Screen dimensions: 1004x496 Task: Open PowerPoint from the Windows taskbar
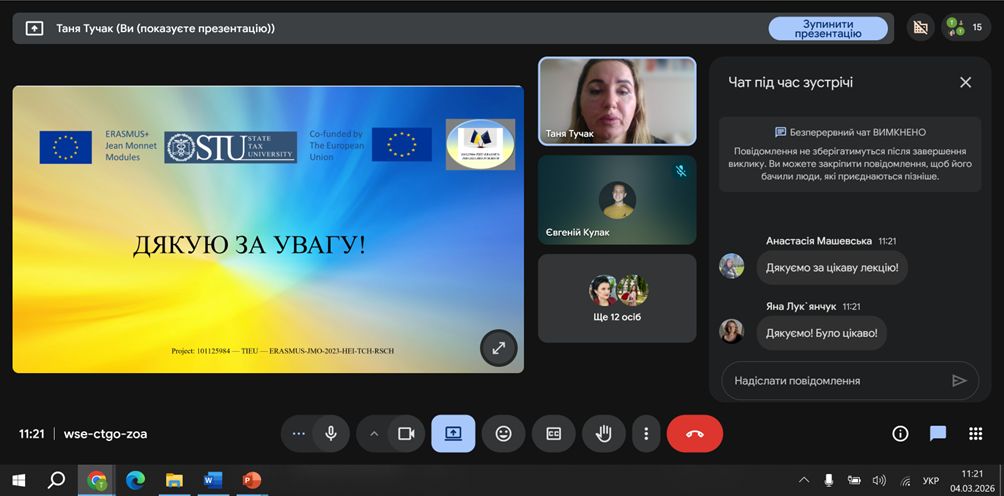tap(251, 481)
